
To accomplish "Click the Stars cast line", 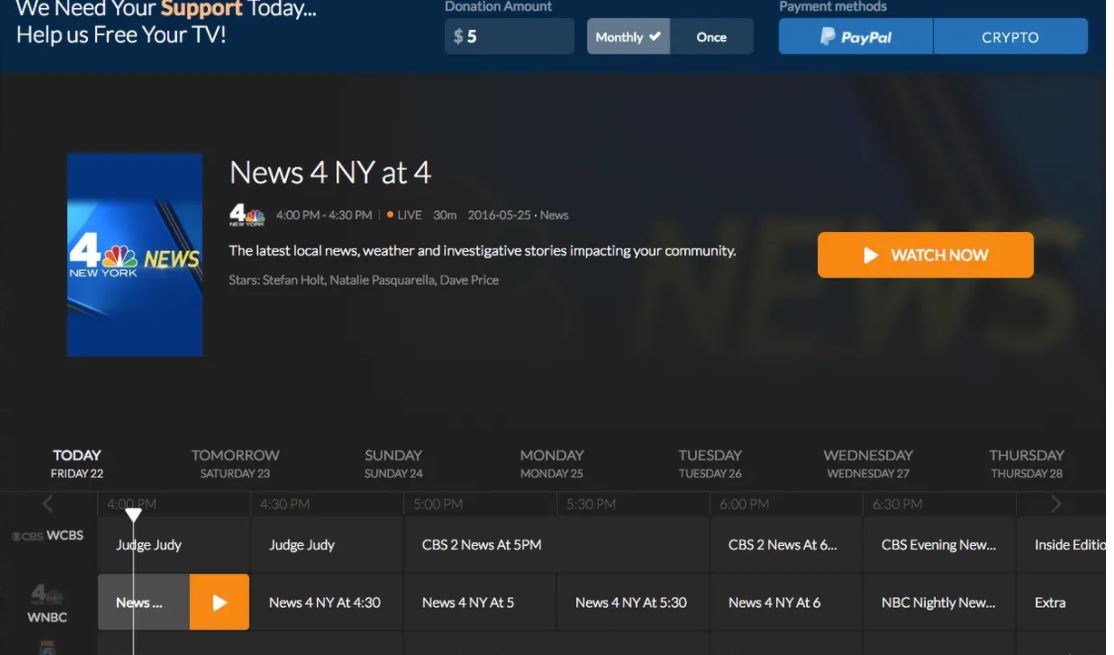I will tap(364, 280).
